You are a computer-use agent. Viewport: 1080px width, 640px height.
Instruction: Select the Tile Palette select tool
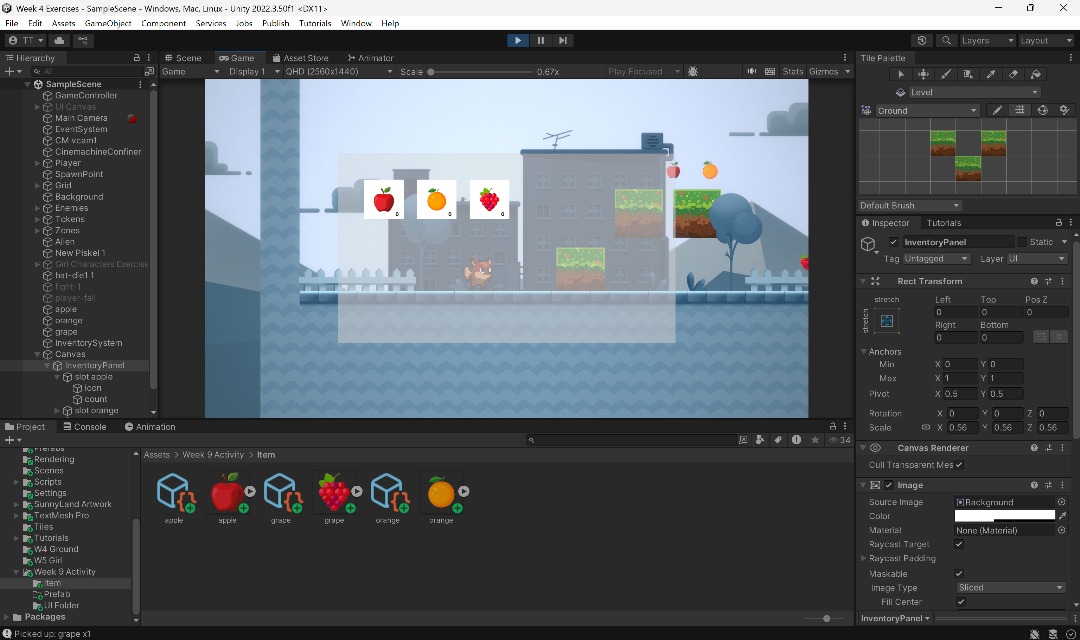[900, 74]
